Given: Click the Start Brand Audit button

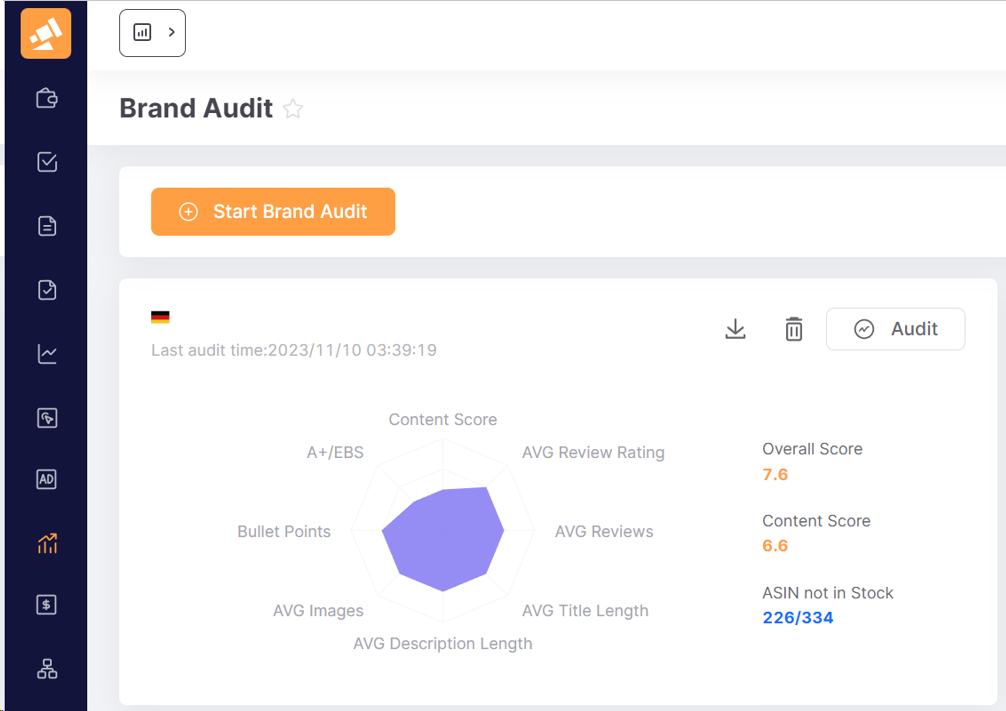Looking at the screenshot, I should [x=273, y=212].
